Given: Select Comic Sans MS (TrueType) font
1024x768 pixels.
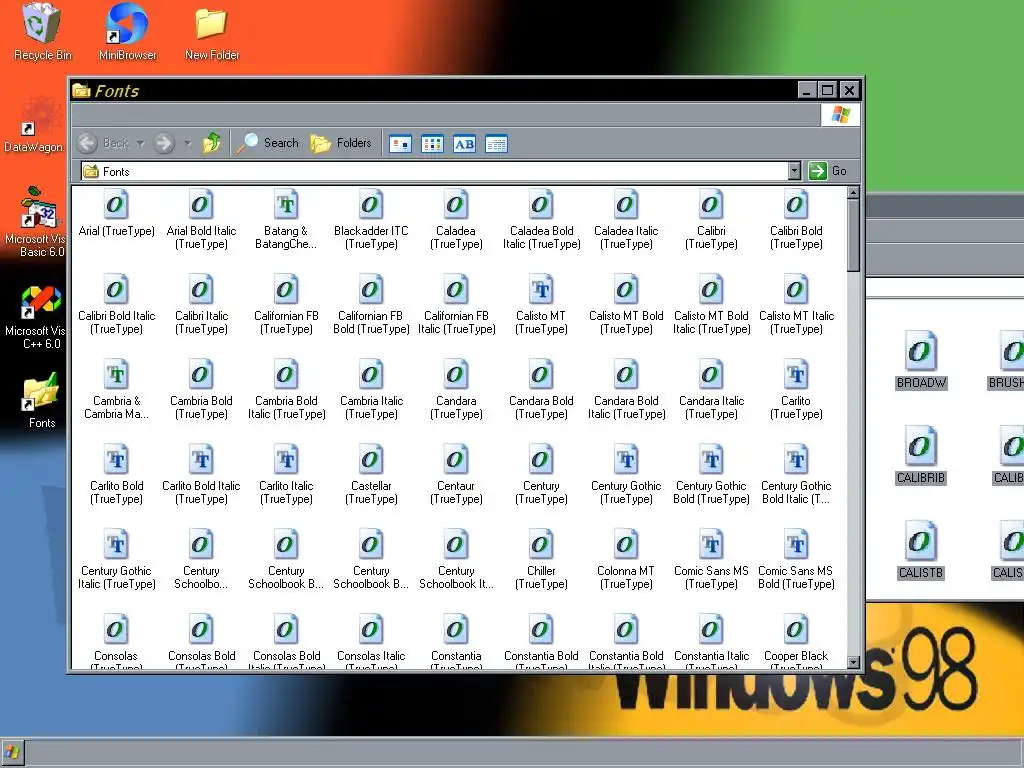Looking at the screenshot, I should click(711, 559).
